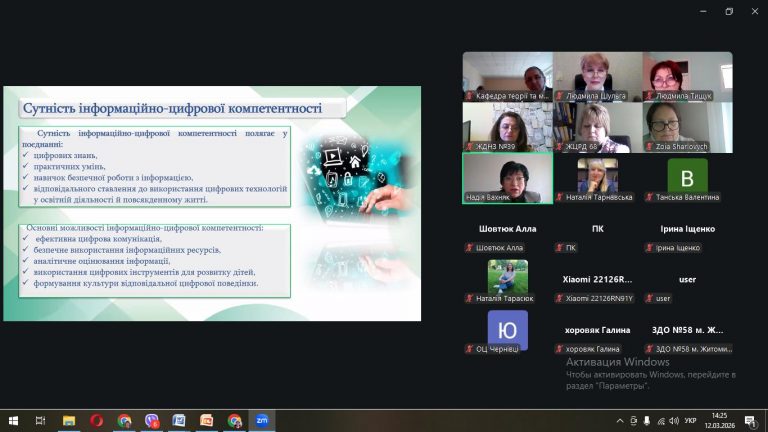Select Танська Валентина's green B avatar tile

[687, 176]
